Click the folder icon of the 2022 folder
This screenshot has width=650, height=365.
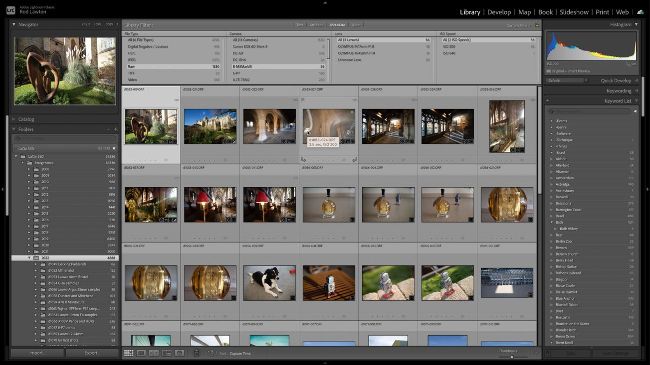[x=36, y=258]
